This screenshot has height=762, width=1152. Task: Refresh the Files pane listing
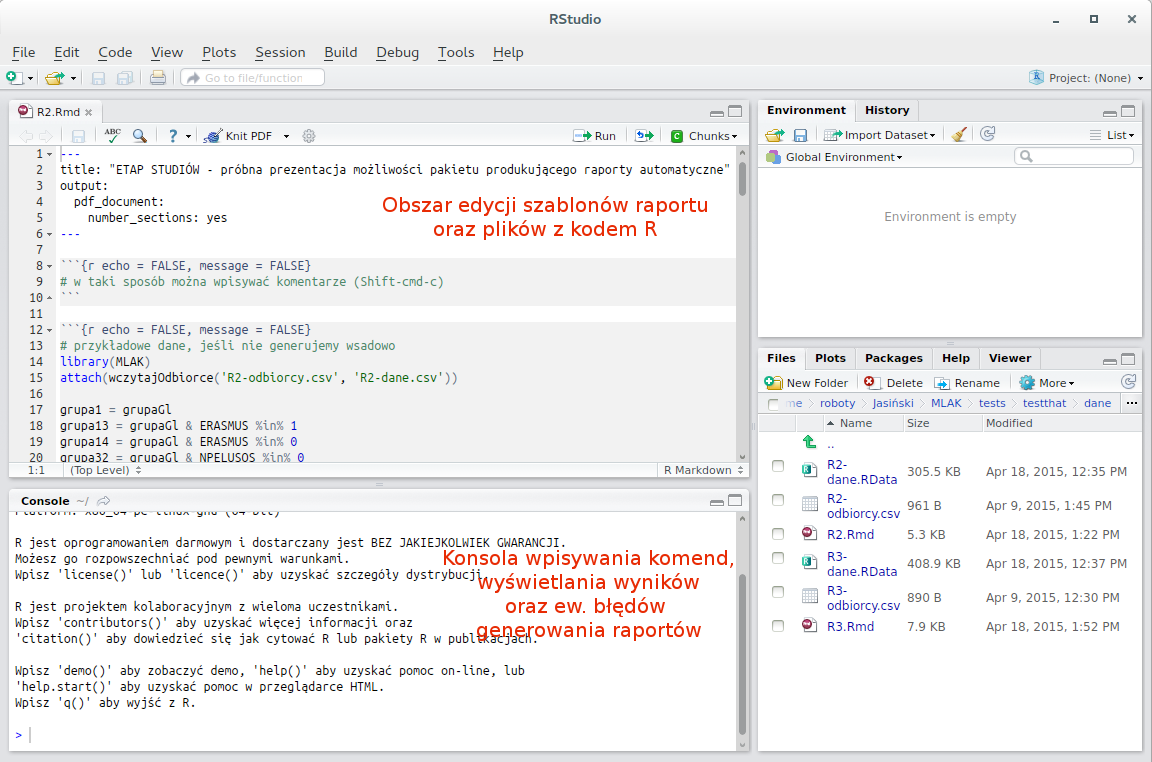(1128, 381)
